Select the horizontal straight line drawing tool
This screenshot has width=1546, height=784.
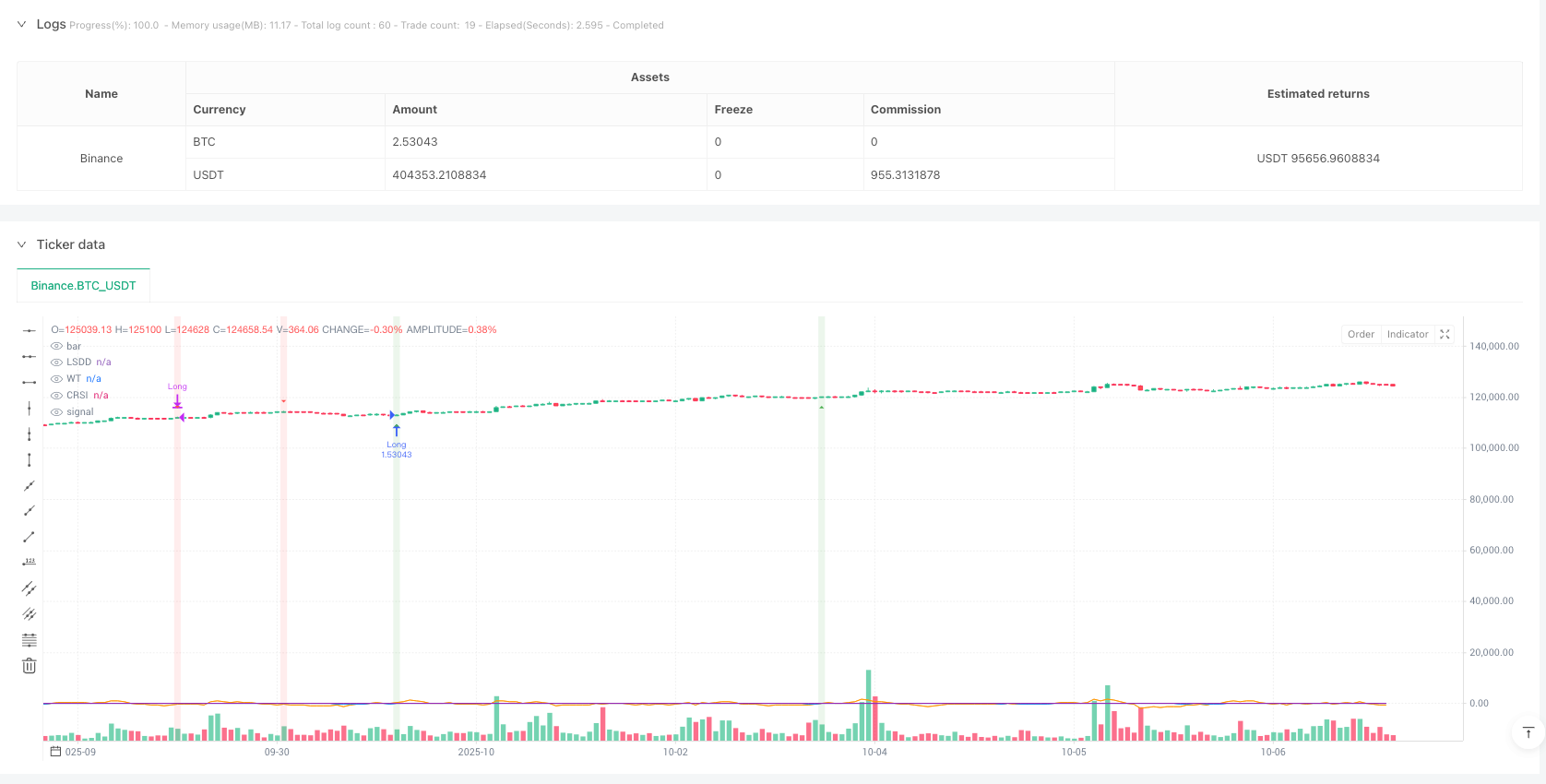[30, 330]
